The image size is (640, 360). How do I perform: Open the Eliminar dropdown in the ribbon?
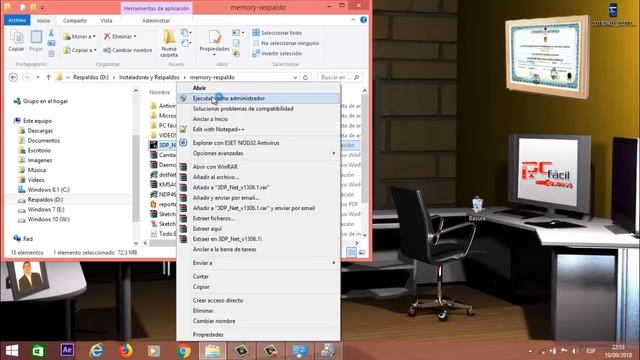[x=120, y=37]
